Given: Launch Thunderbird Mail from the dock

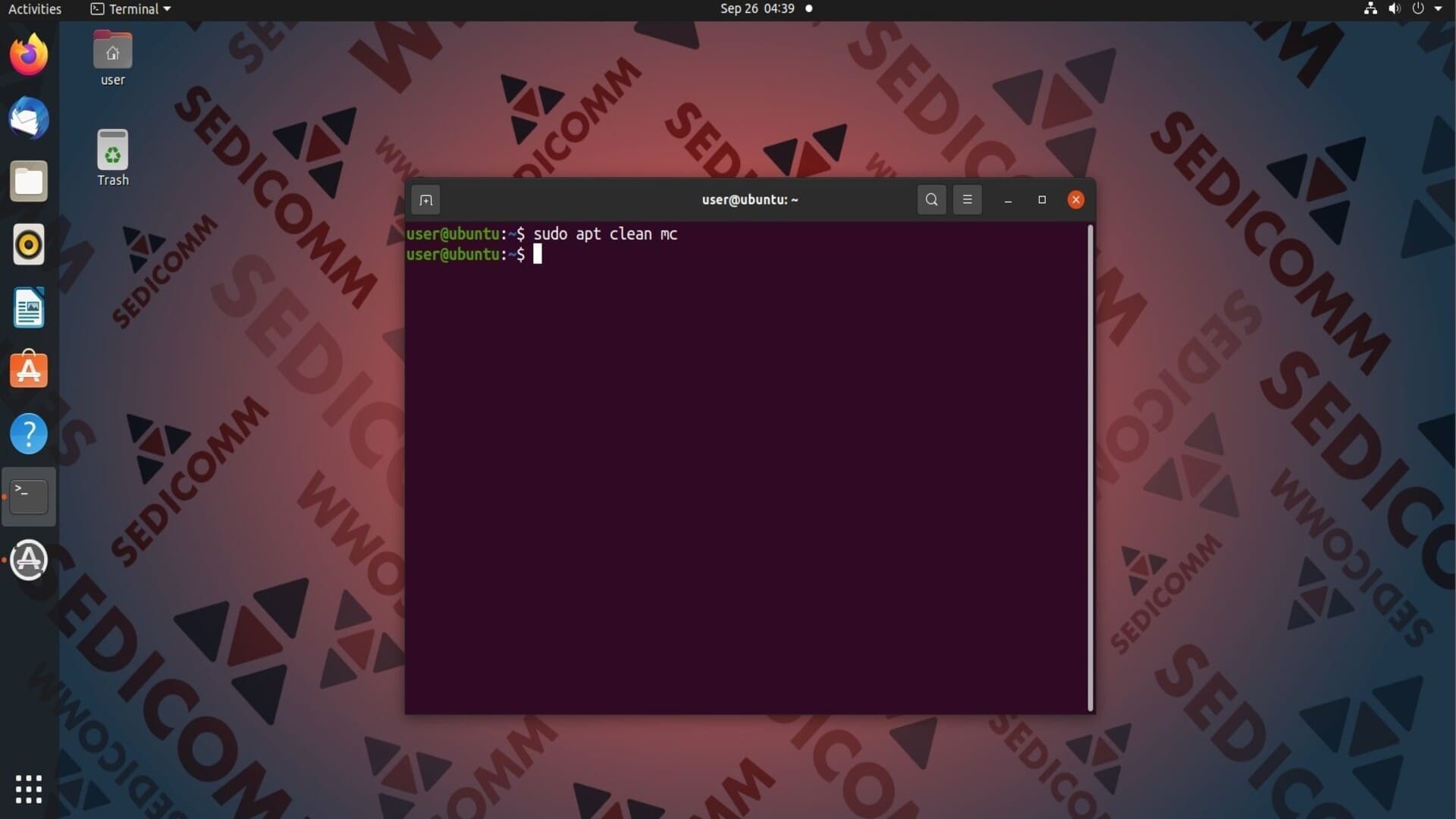Looking at the screenshot, I should 29,118.
